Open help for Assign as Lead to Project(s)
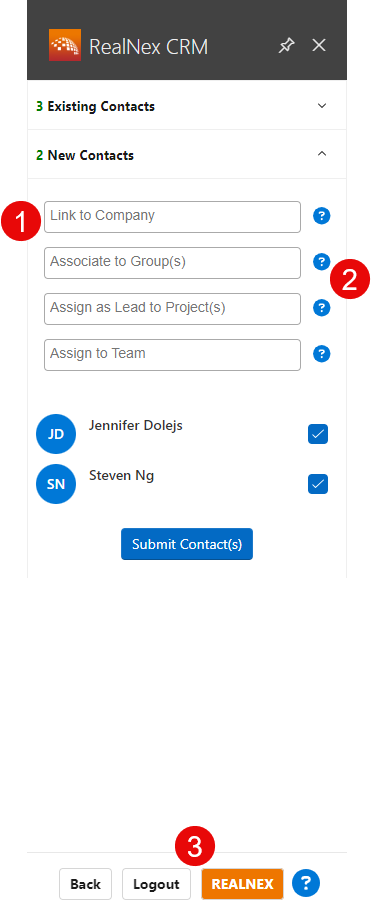The width and height of the screenshot is (371, 915). pyautogui.click(x=321, y=308)
